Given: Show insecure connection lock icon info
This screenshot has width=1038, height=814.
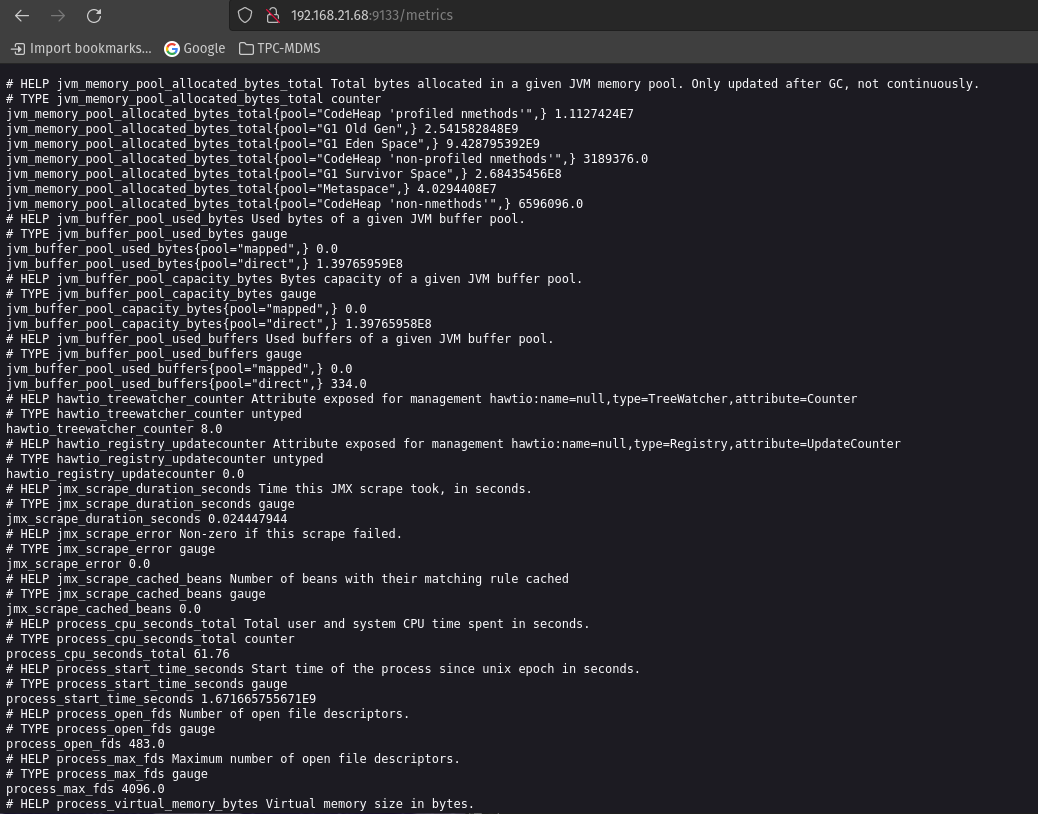Looking at the screenshot, I should pyautogui.click(x=273, y=15).
